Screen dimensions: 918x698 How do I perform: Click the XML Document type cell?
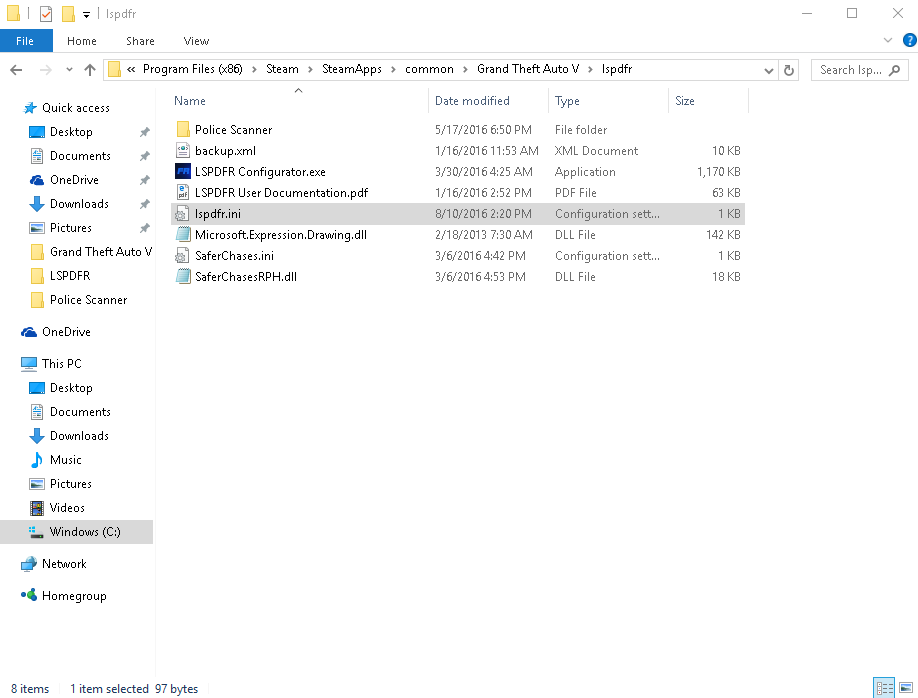tap(597, 150)
